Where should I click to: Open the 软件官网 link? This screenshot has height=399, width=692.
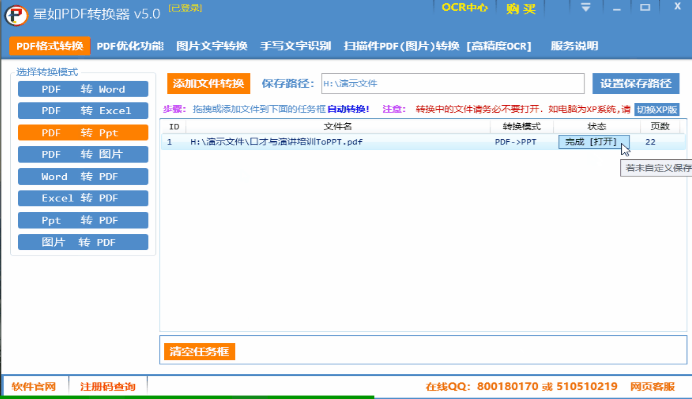[34, 387]
